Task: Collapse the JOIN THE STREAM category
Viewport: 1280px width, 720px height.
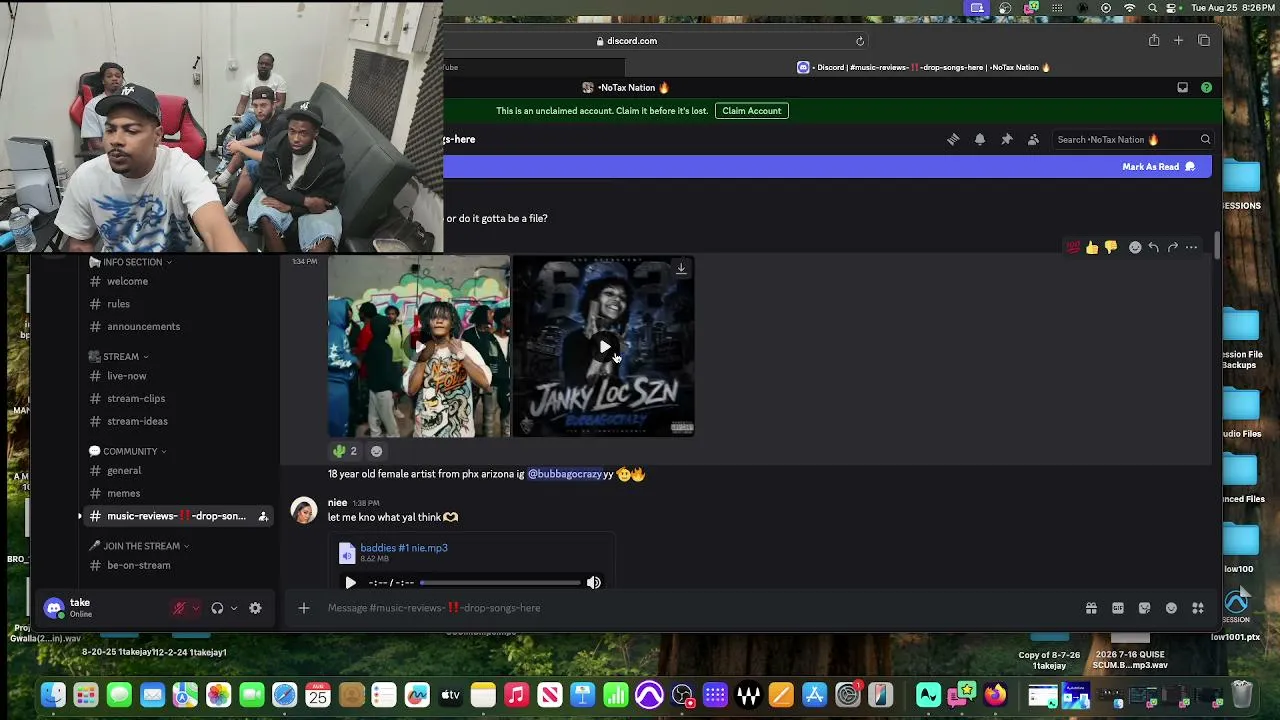Action: [139, 546]
